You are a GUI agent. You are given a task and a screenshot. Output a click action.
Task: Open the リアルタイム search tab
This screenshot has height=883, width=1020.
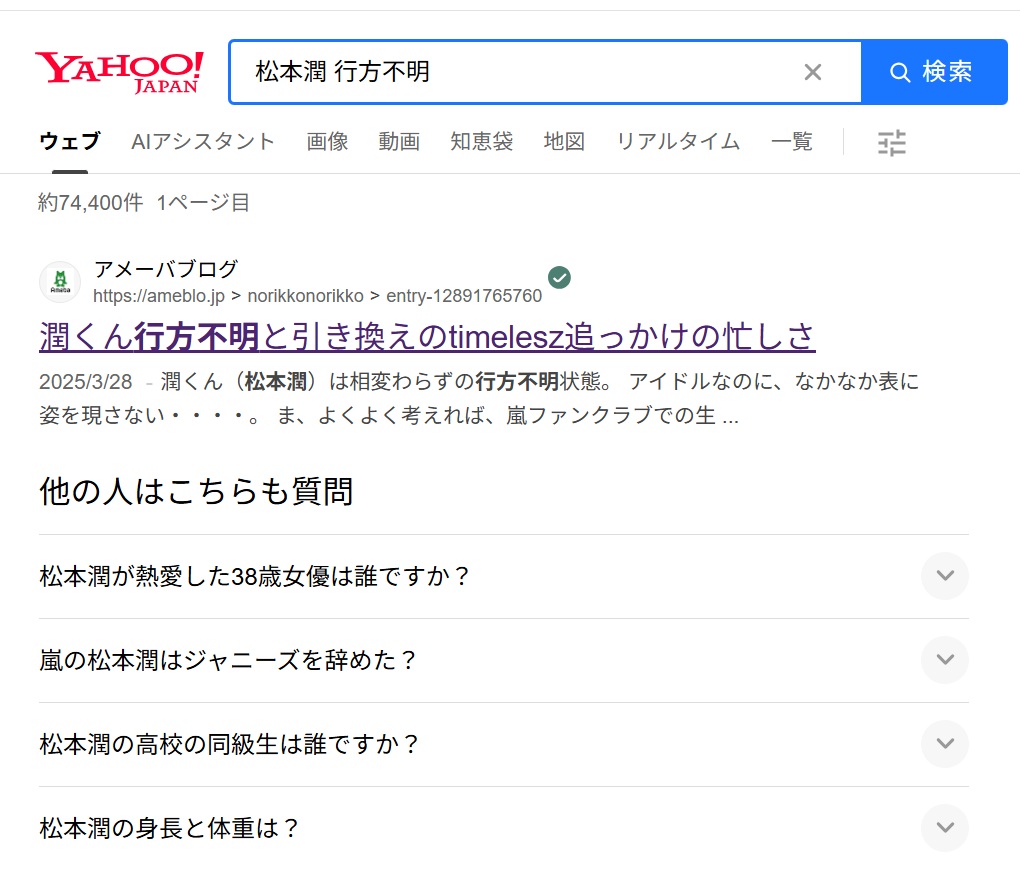(x=678, y=142)
